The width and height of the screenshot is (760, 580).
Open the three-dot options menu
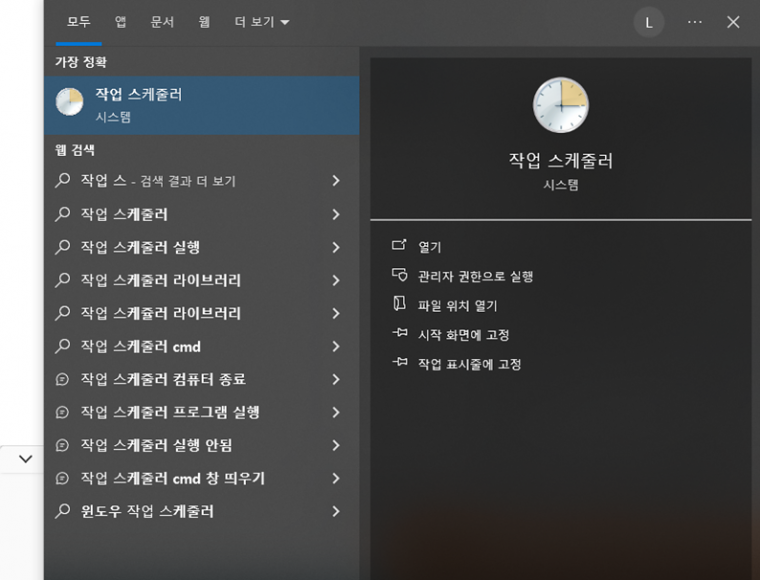695,22
